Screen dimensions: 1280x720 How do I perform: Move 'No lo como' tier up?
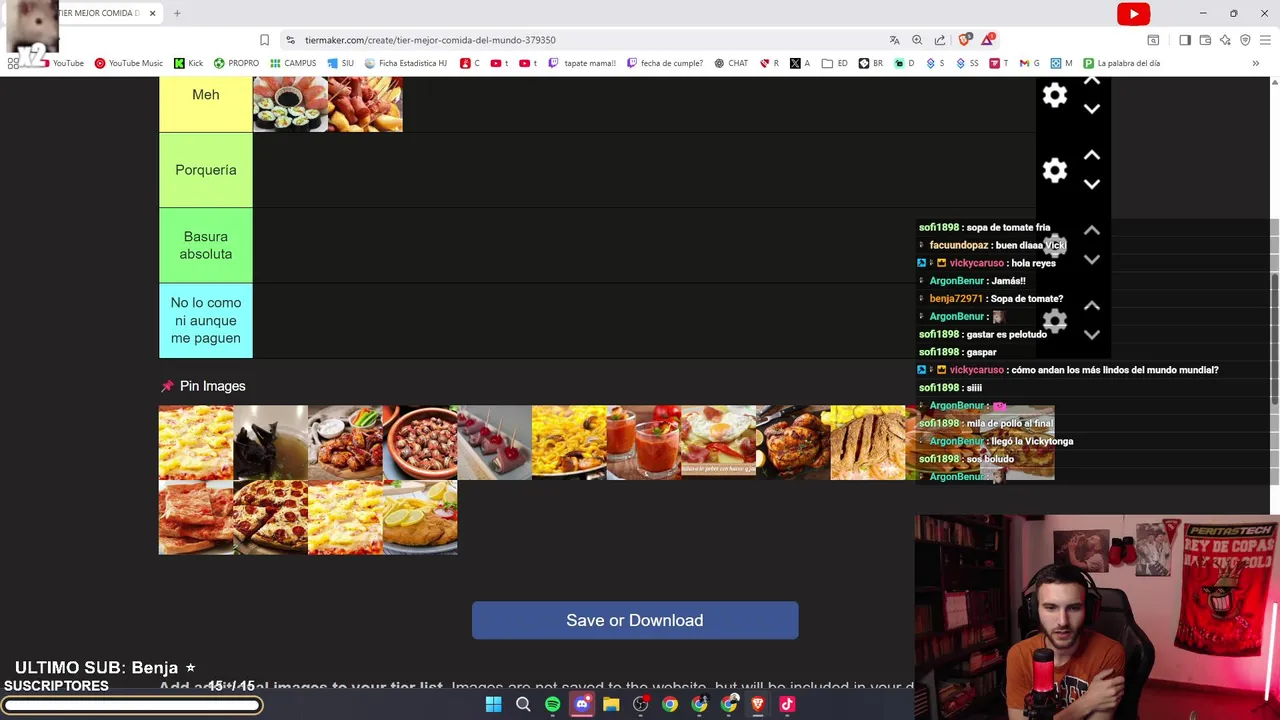tap(1092, 305)
